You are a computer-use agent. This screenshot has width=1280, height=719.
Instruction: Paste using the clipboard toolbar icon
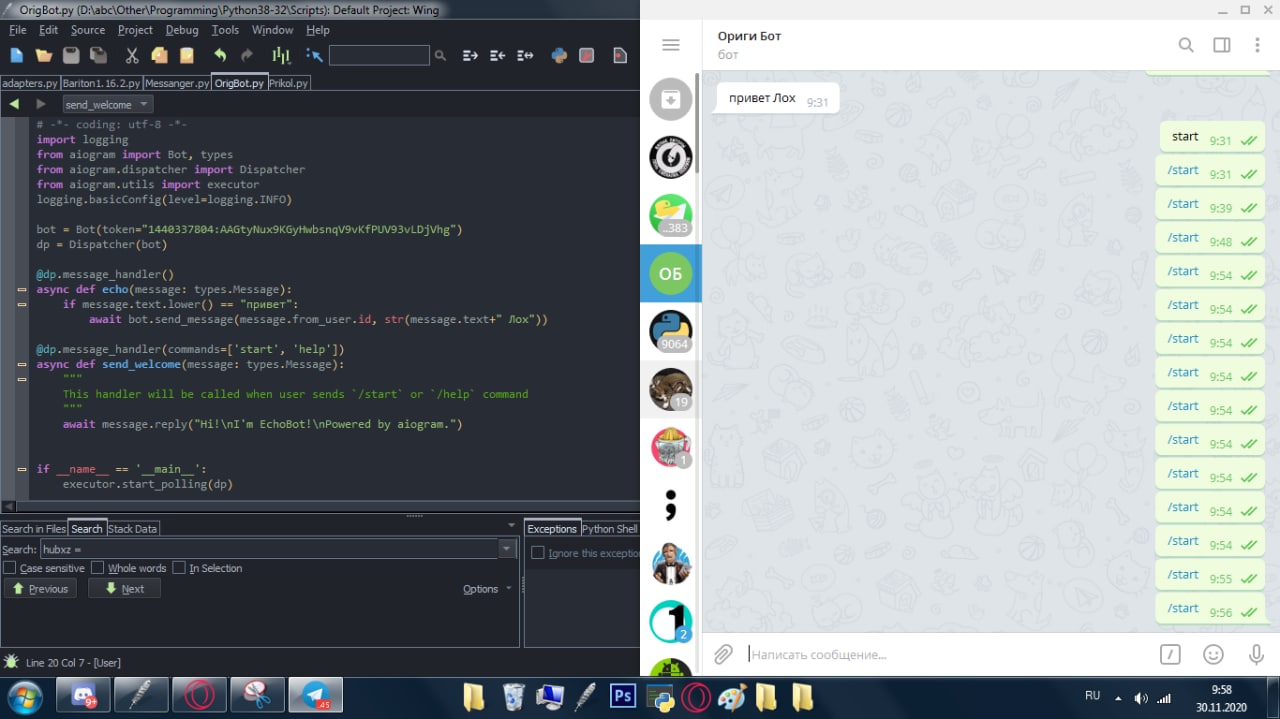pos(186,56)
